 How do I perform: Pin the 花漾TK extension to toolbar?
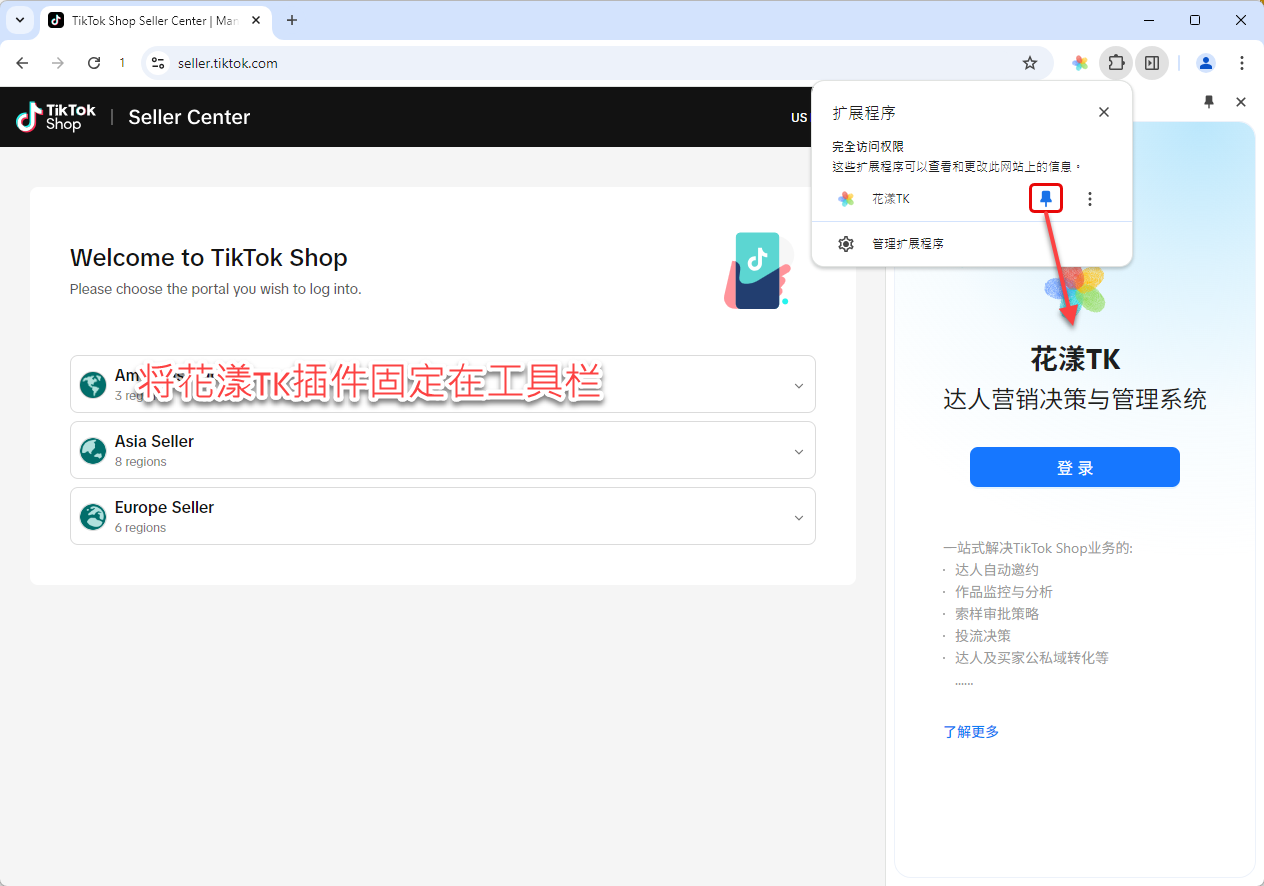1045,199
